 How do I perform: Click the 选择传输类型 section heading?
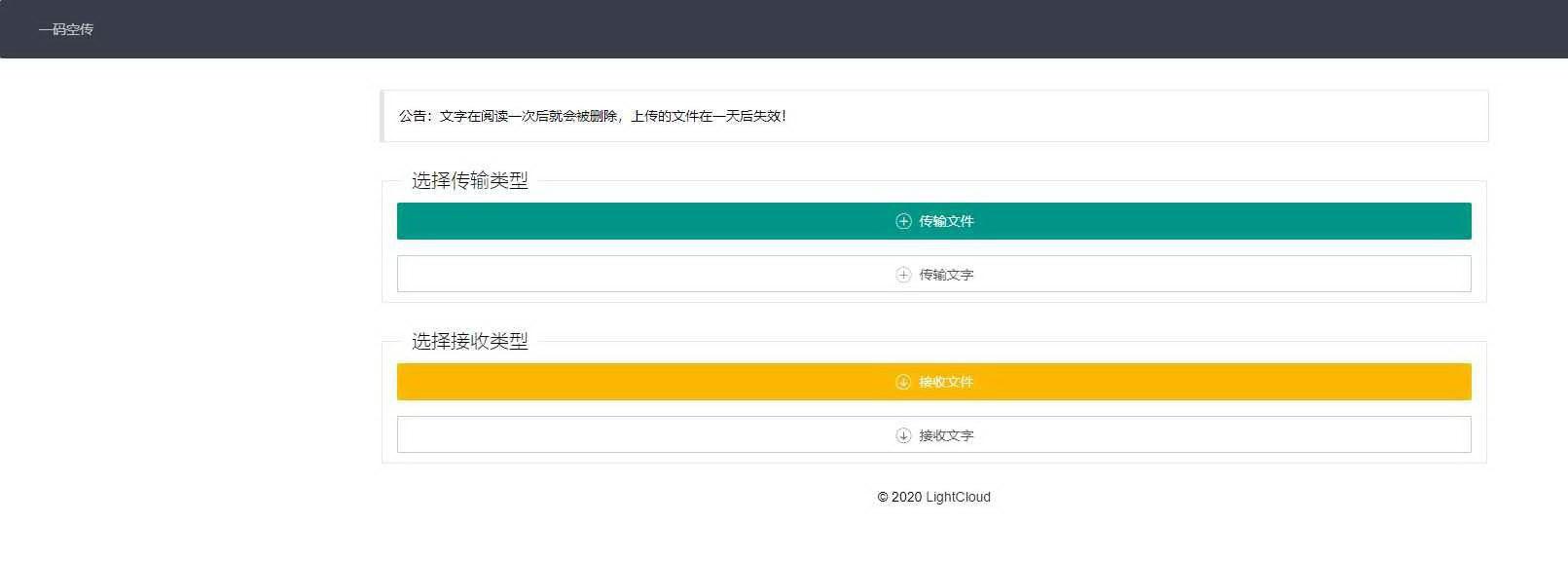(x=470, y=180)
